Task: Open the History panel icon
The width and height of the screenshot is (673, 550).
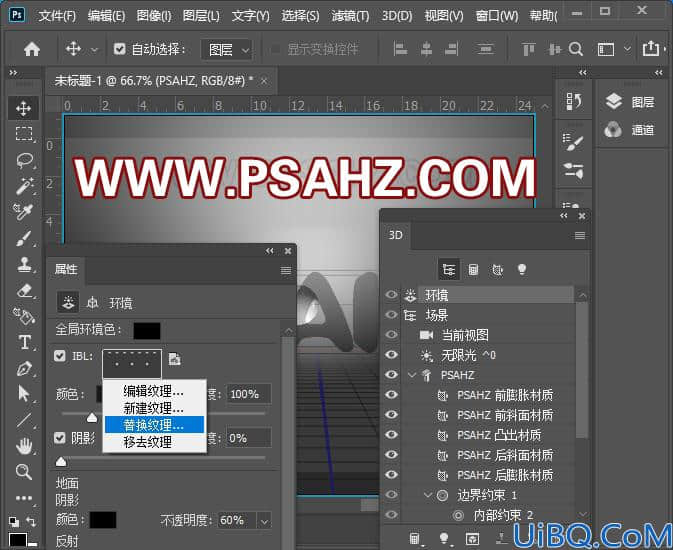Action: (573, 101)
